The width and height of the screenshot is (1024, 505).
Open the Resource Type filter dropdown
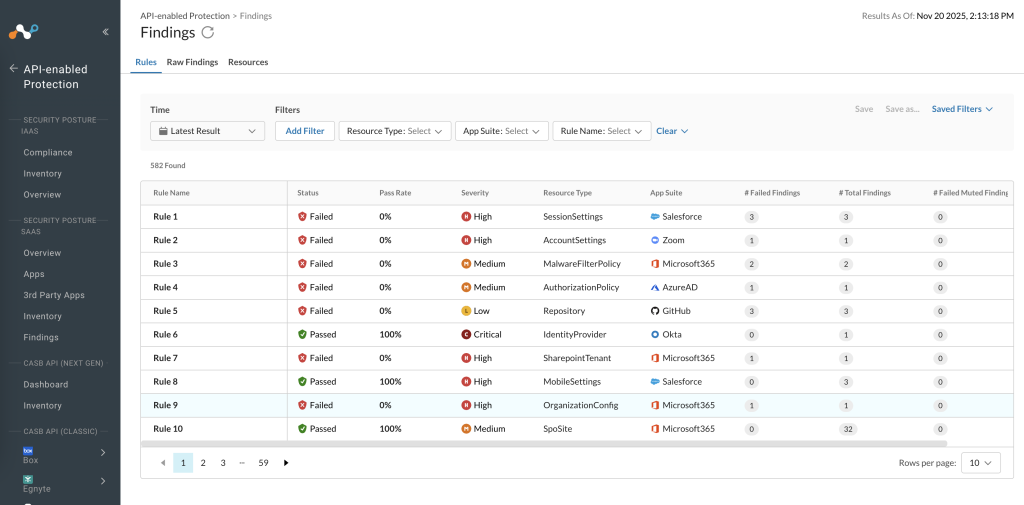pos(395,131)
